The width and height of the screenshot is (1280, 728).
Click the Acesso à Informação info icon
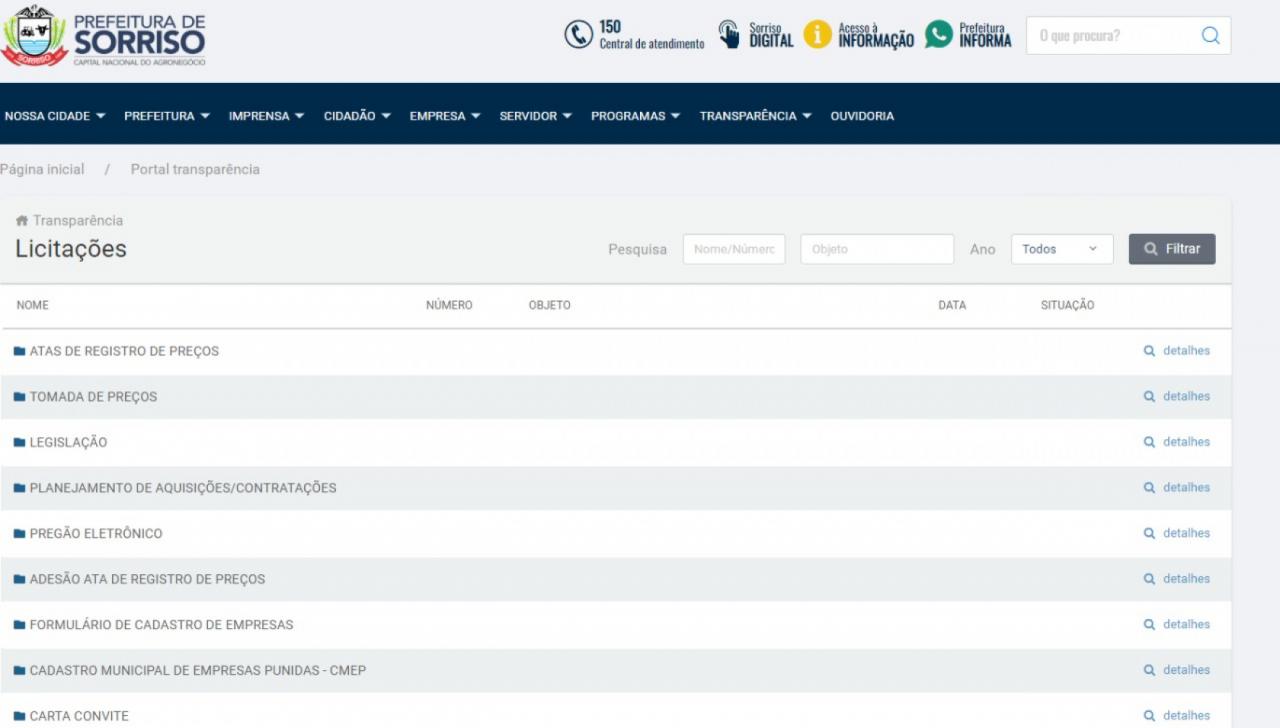coord(817,35)
